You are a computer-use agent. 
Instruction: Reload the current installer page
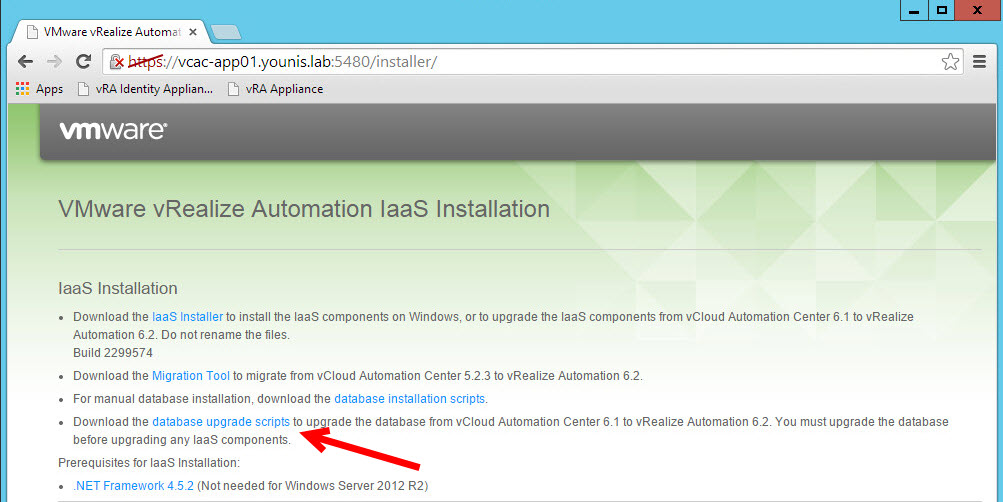pyautogui.click(x=84, y=62)
